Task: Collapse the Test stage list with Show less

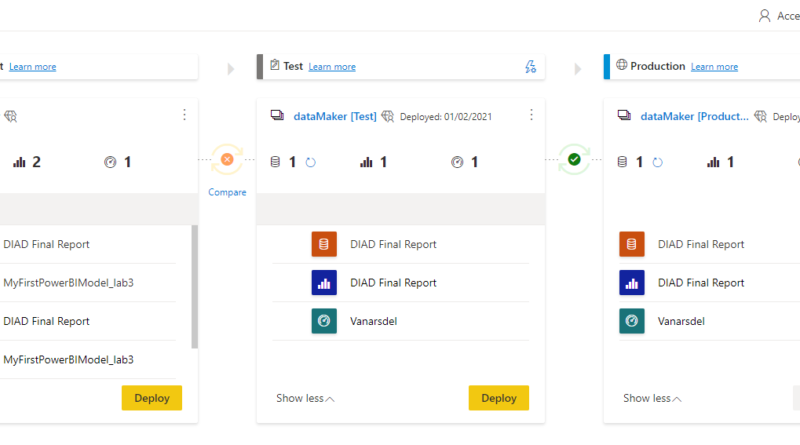Action: (305, 398)
